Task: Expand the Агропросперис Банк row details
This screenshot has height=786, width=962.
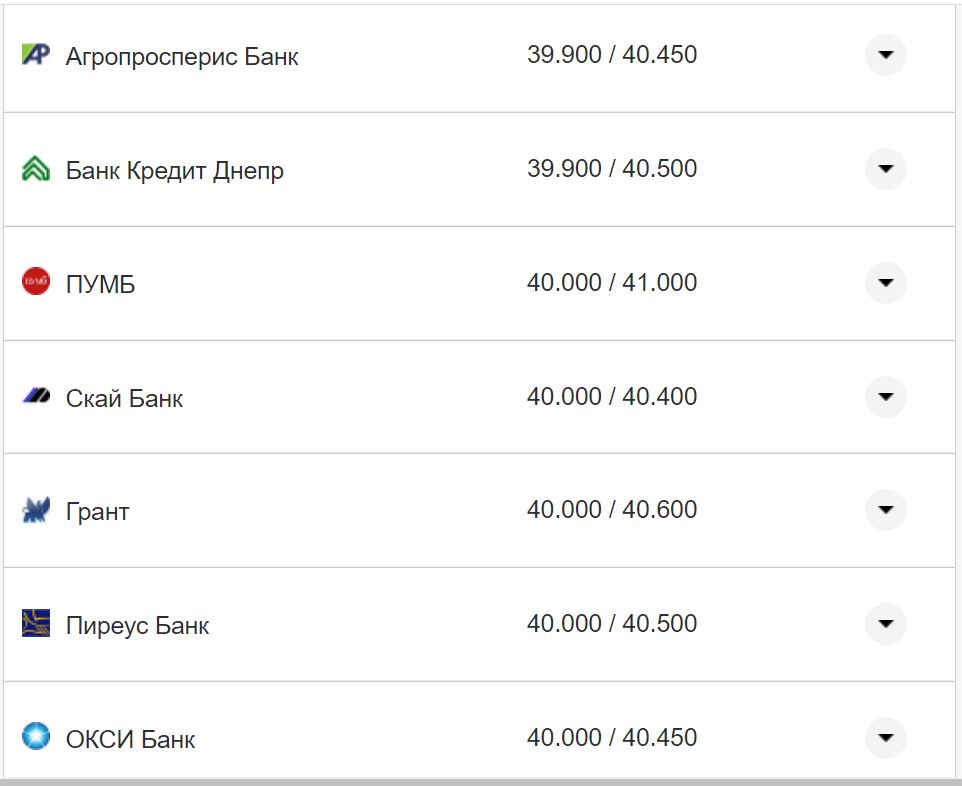Action: coord(885,56)
